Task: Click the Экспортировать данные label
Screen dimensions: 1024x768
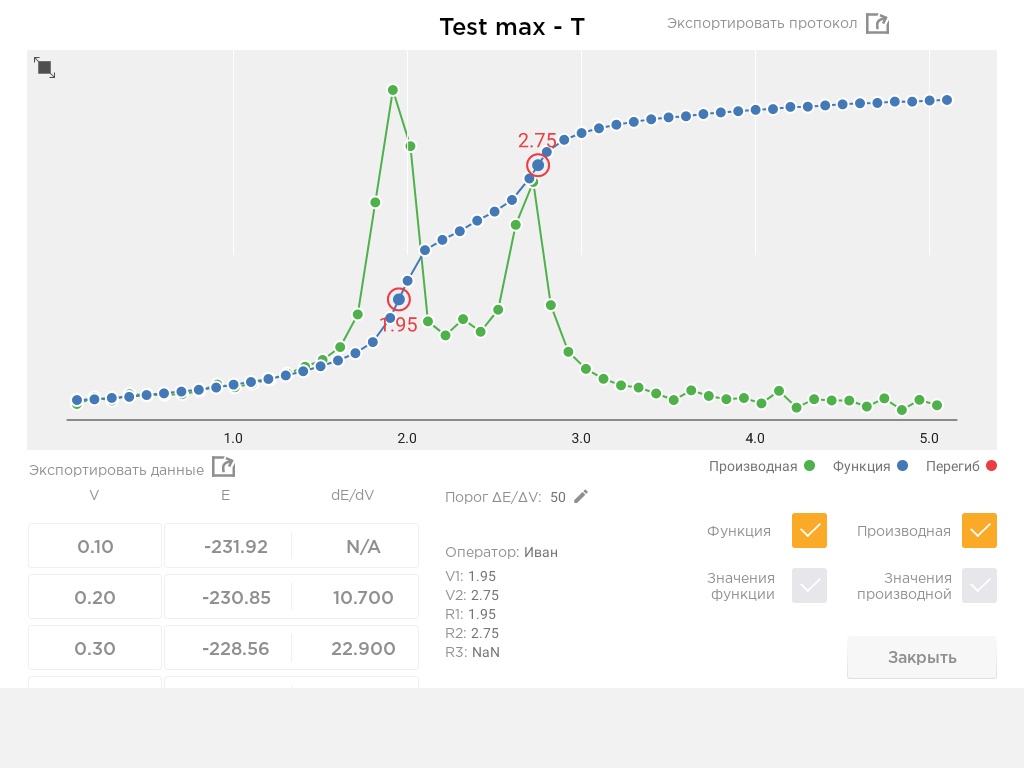Action: (x=116, y=470)
